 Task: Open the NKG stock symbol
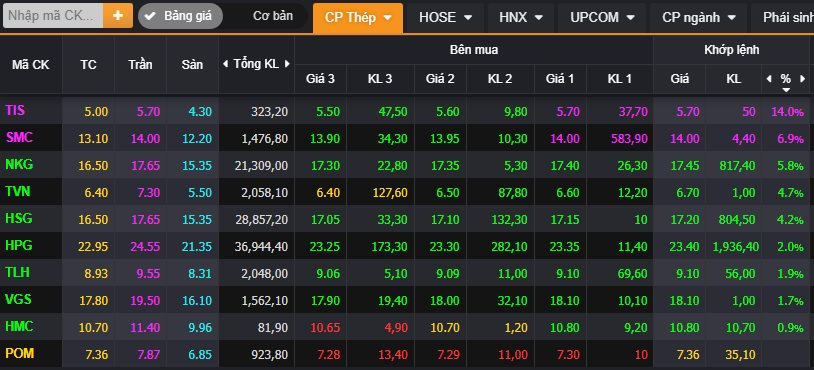(x=19, y=165)
